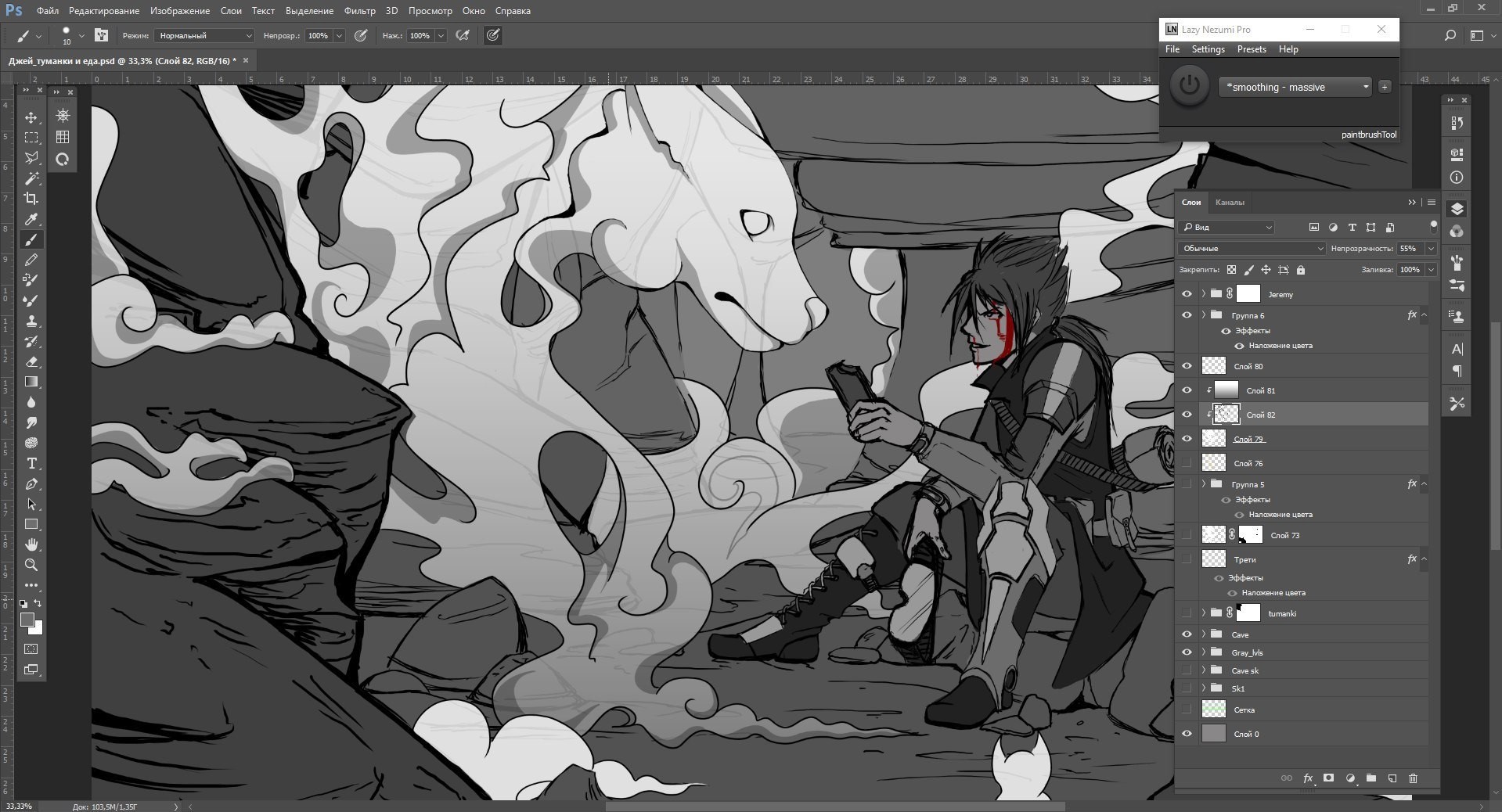
Task: Open the Фильтр menu
Action: coord(359,11)
